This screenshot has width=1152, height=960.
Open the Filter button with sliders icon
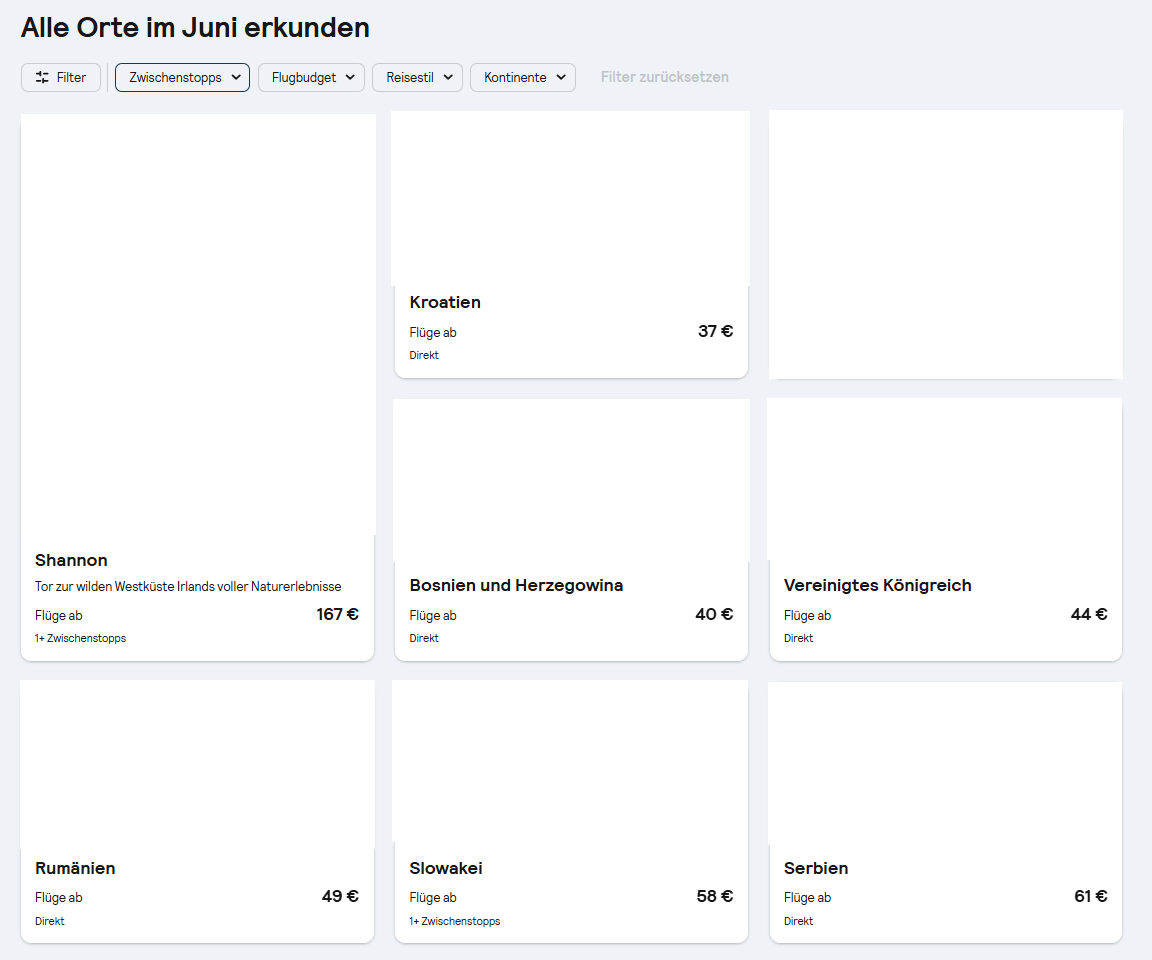pos(61,77)
